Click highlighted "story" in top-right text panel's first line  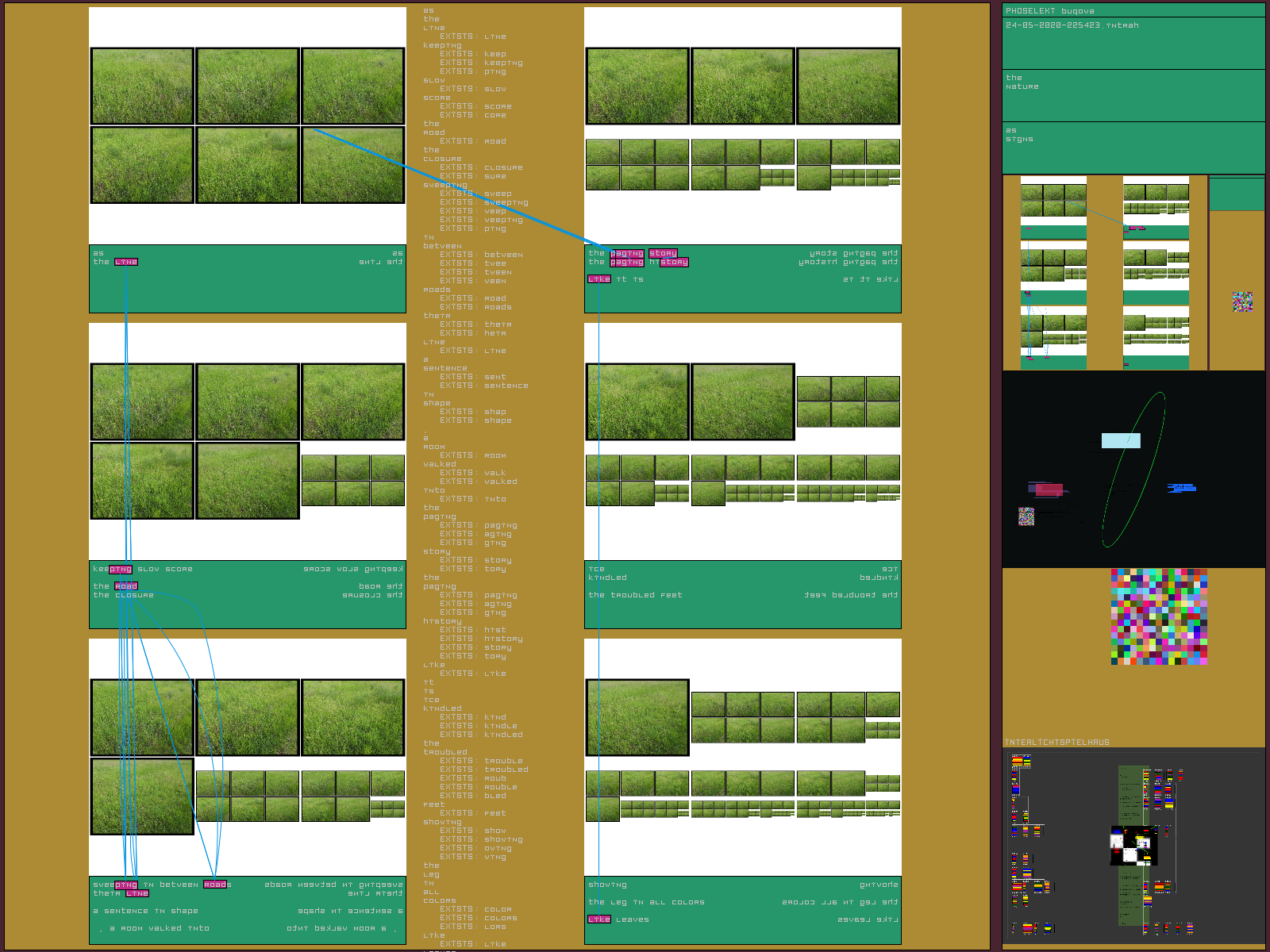tap(663, 253)
